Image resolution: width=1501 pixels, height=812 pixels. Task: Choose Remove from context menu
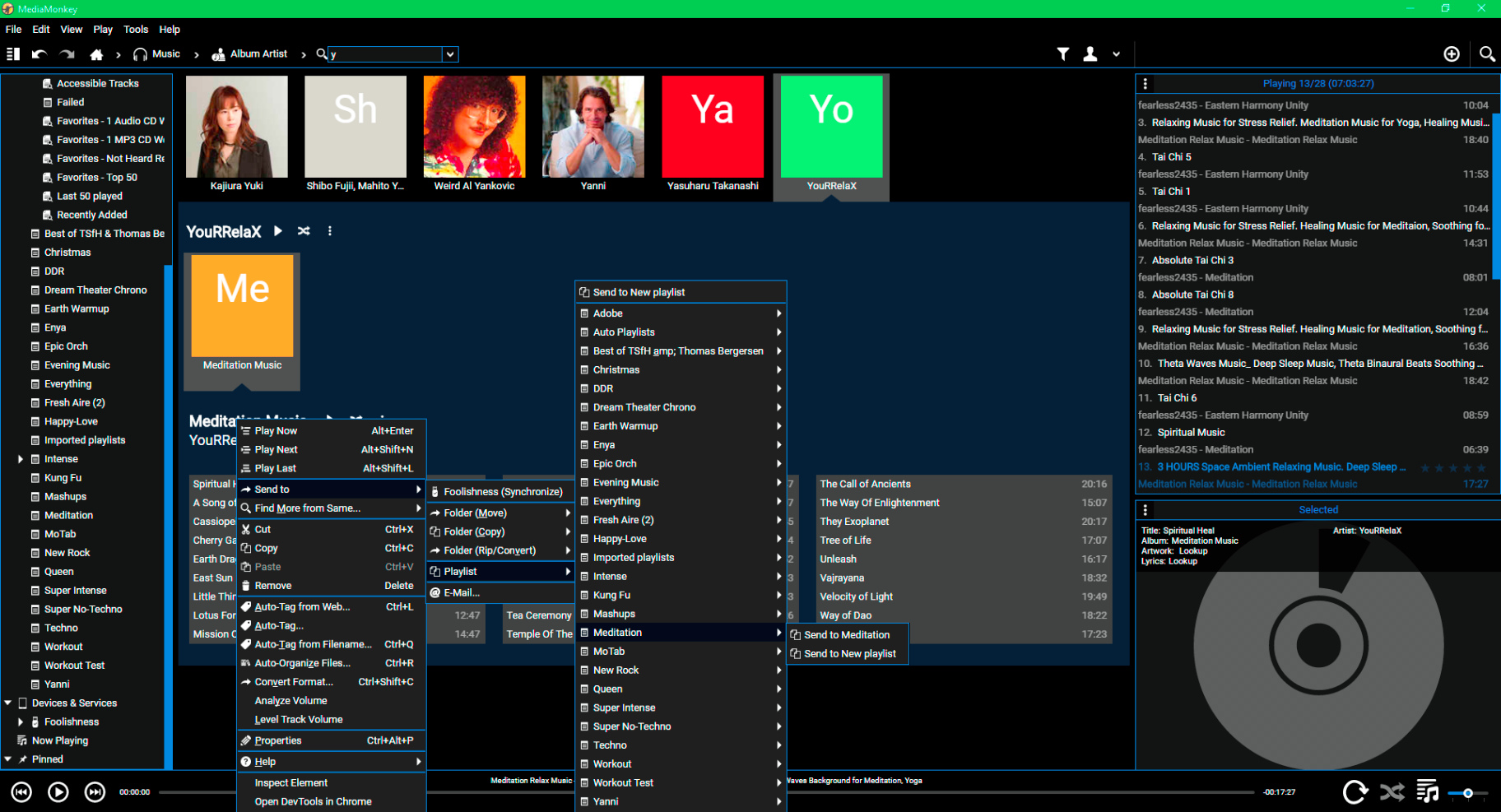pos(332,586)
